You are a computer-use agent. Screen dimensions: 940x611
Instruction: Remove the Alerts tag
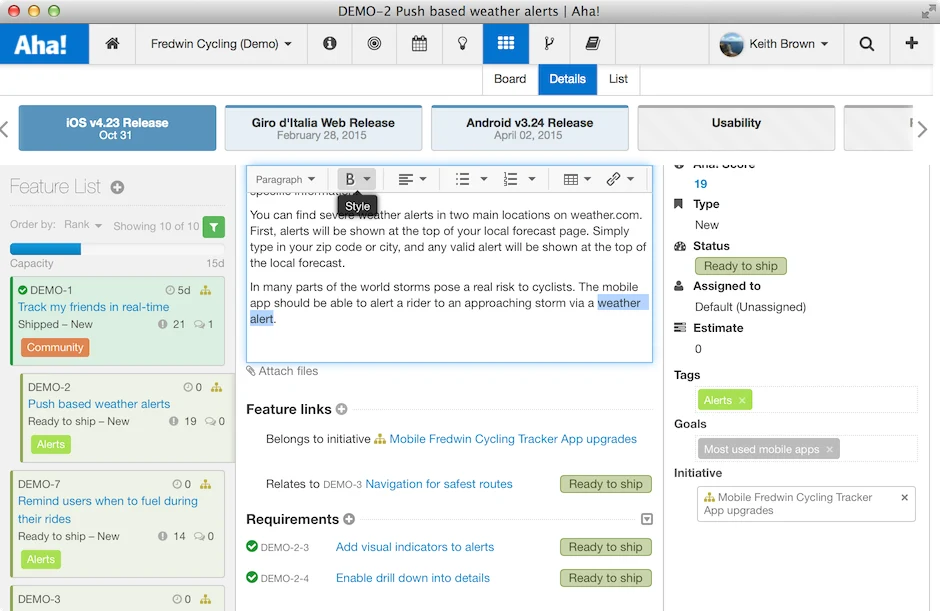tap(742, 401)
